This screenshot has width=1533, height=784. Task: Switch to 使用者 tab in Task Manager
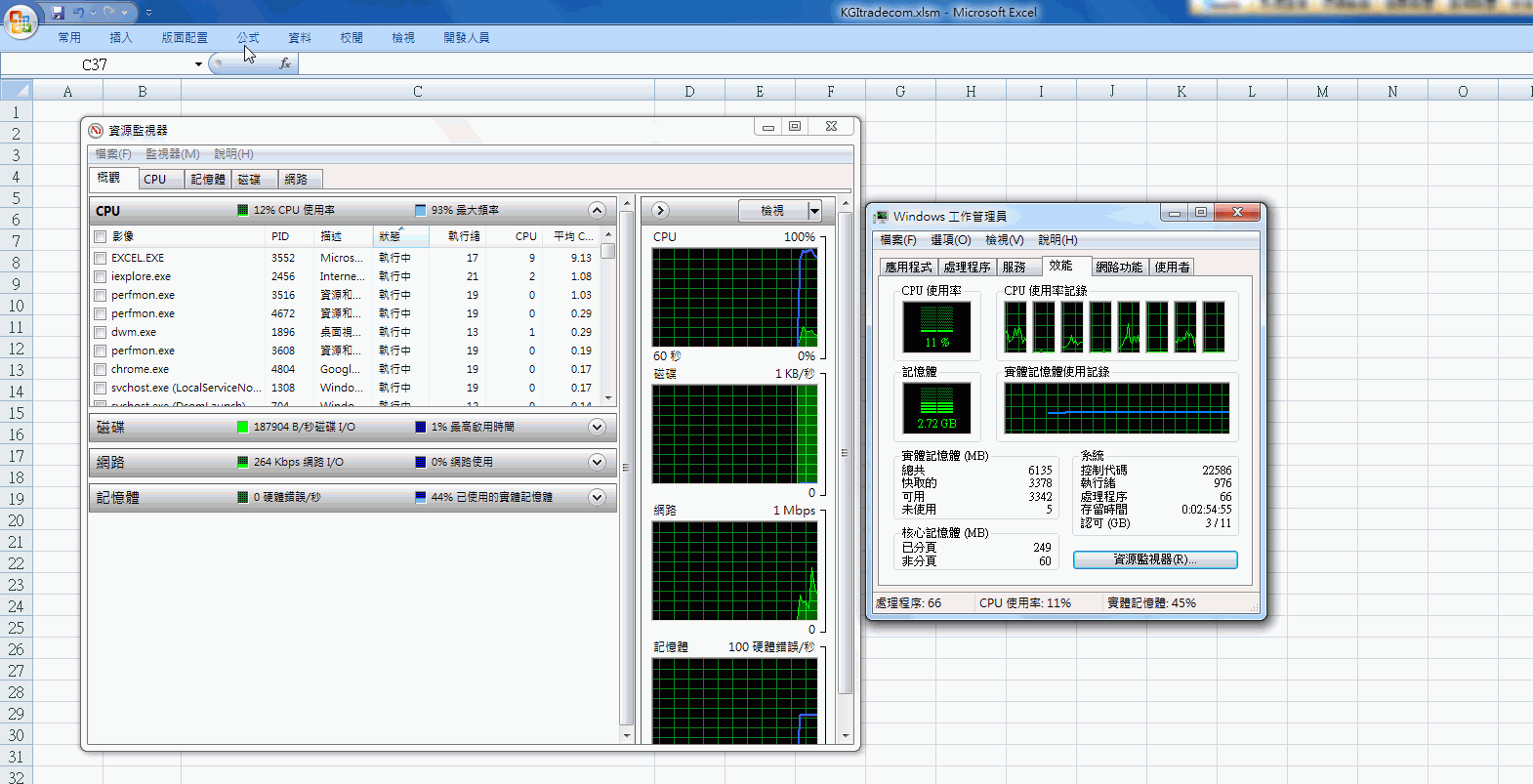coord(1172,268)
